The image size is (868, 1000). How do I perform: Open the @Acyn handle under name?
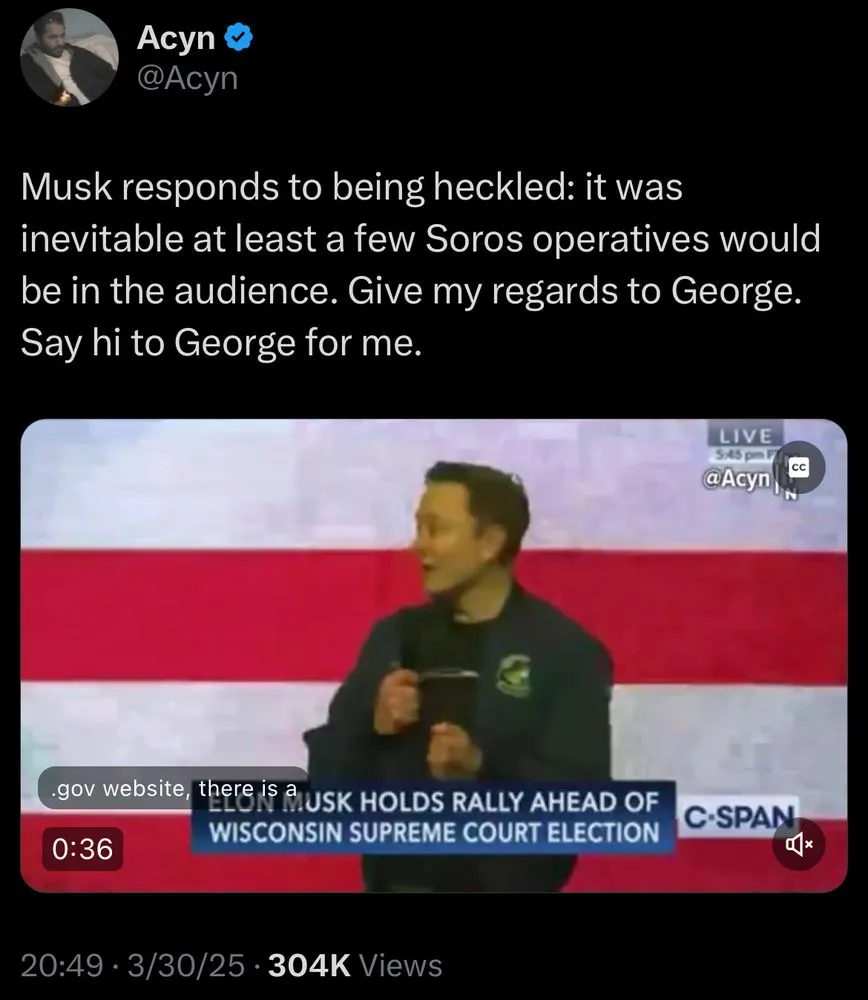[x=188, y=78]
